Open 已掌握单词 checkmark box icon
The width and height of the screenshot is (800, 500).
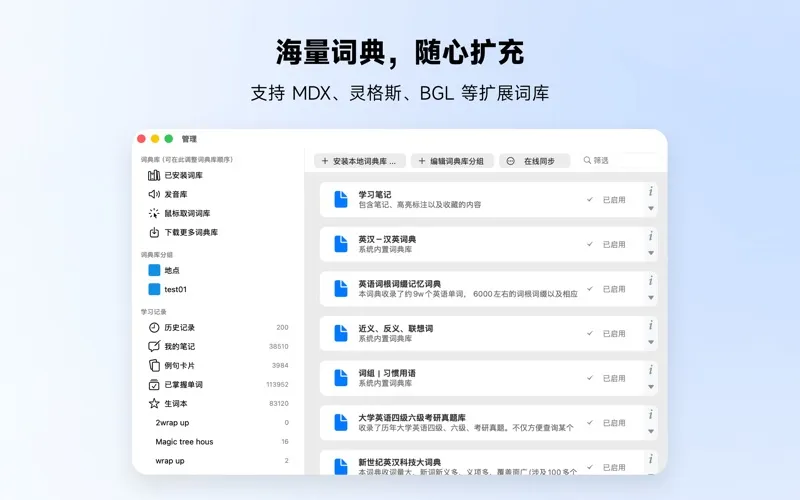click(x=154, y=385)
